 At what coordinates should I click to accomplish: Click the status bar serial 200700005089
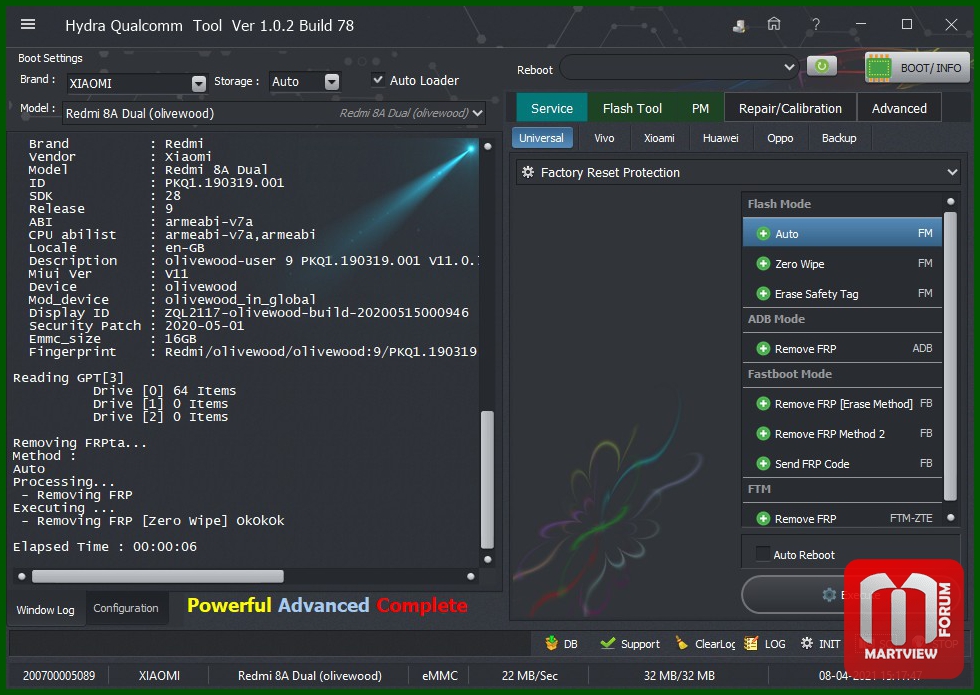click(59, 675)
